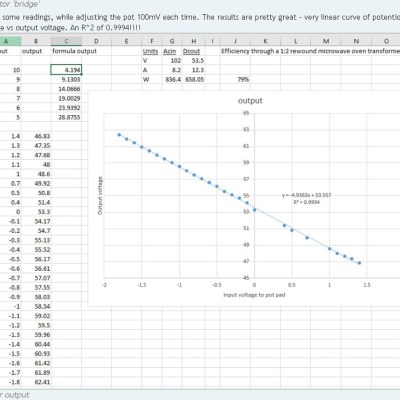Click the 'Input voltage to pot pad' axis title
The height and width of the screenshot is (400, 400).
254,295
